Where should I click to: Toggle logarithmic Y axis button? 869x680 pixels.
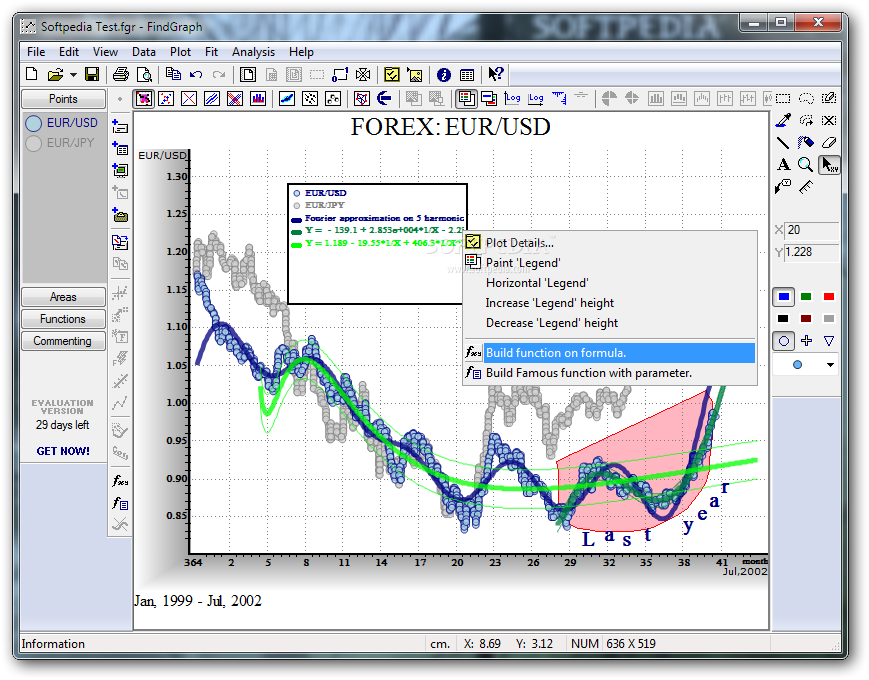click(513, 98)
